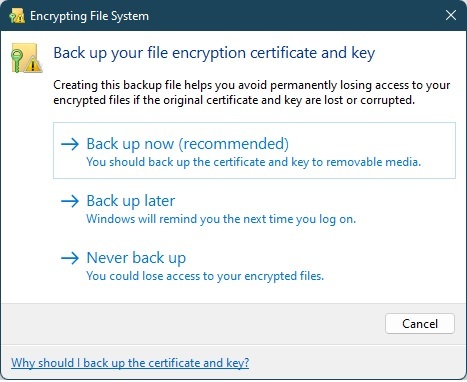Click the large key with warning icon
Image resolution: width=467 pixels, height=382 pixels.
[27, 58]
